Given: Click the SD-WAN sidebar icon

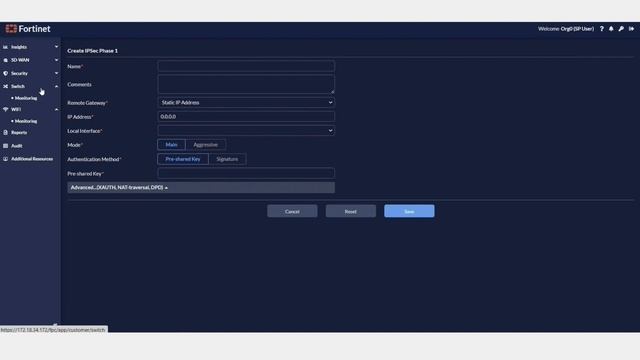Looking at the screenshot, I should pos(5,60).
